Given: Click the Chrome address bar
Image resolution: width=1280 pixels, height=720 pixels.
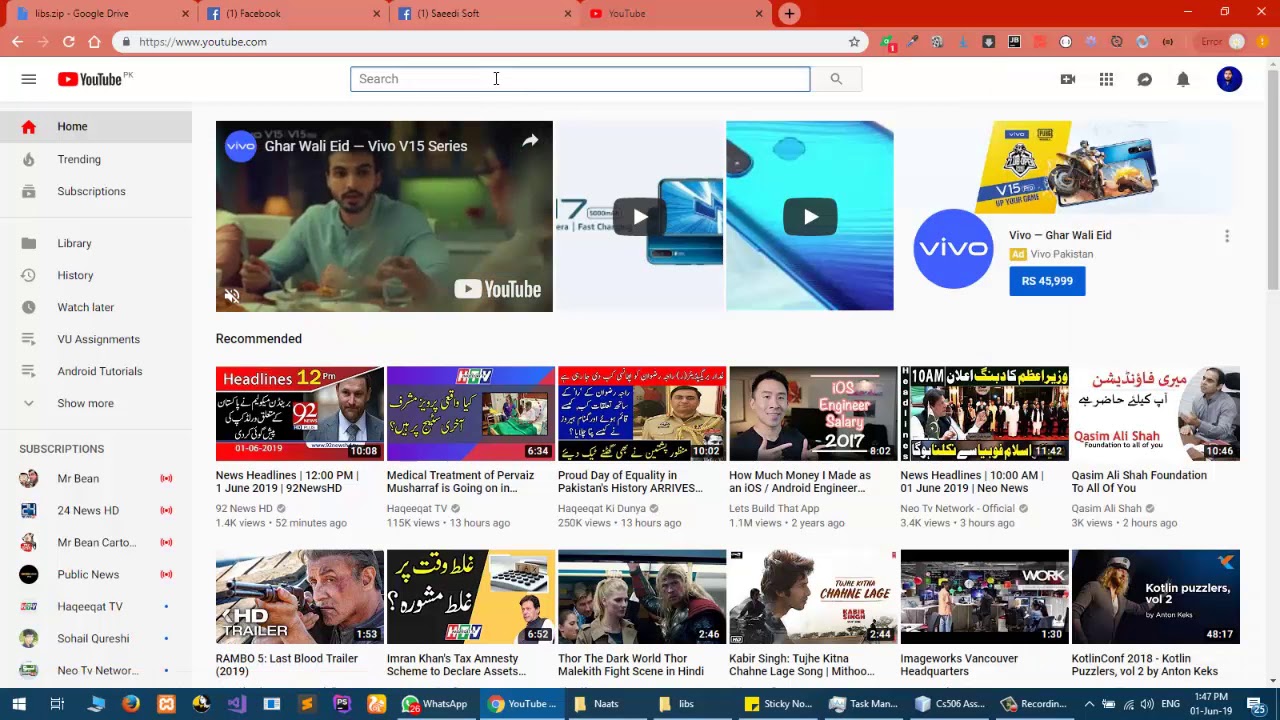Looking at the screenshot, I should 490,42.
